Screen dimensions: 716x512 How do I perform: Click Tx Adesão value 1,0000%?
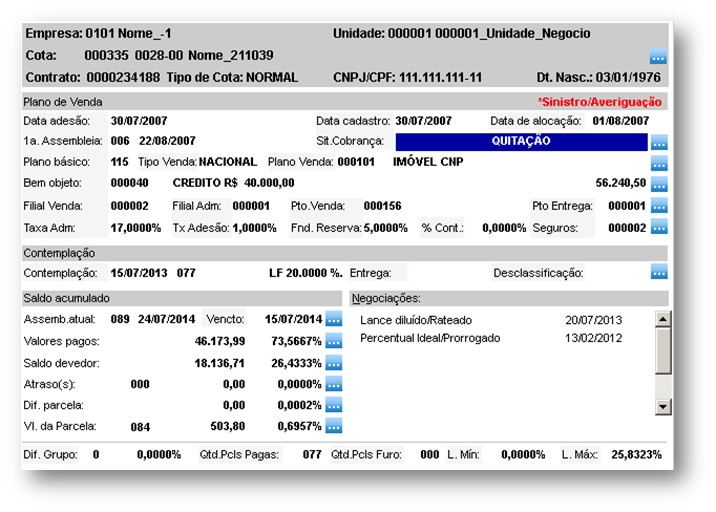pos(254,228)
